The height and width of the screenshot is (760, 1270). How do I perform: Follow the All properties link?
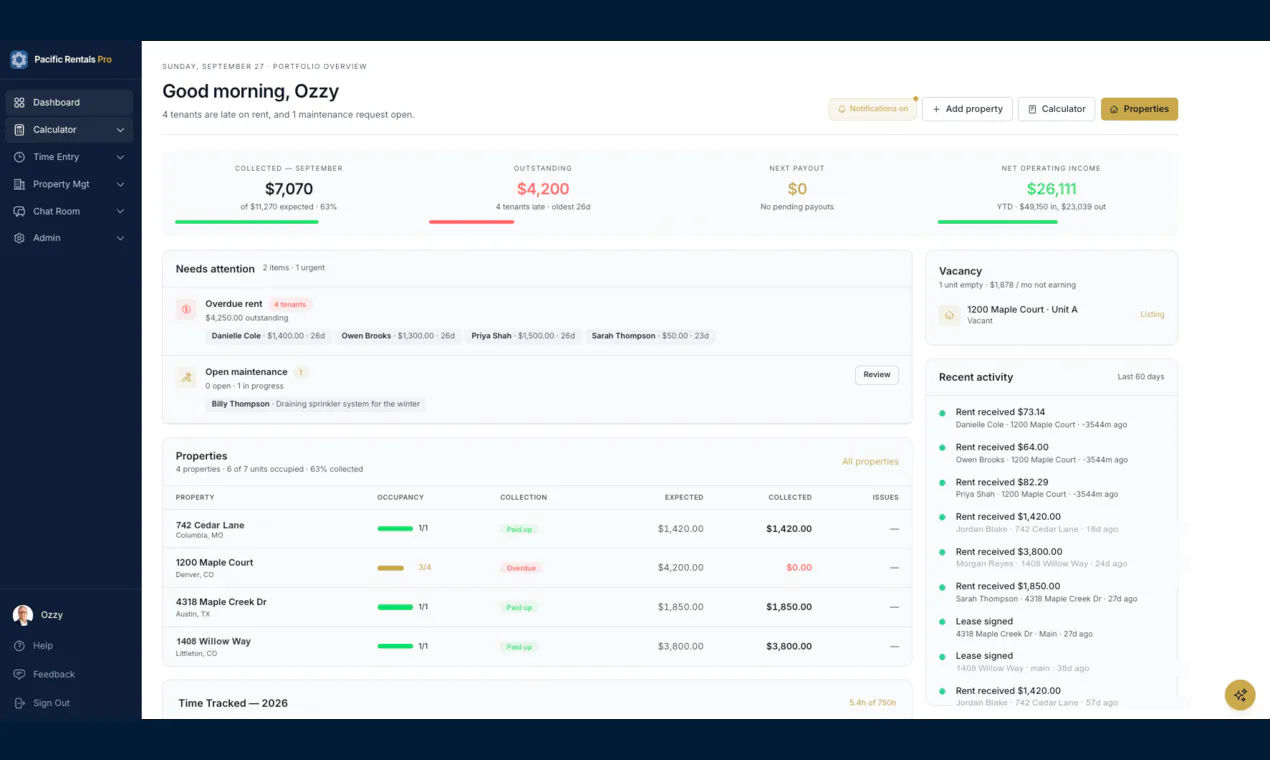pyautogui.click(x=870, y=462)
